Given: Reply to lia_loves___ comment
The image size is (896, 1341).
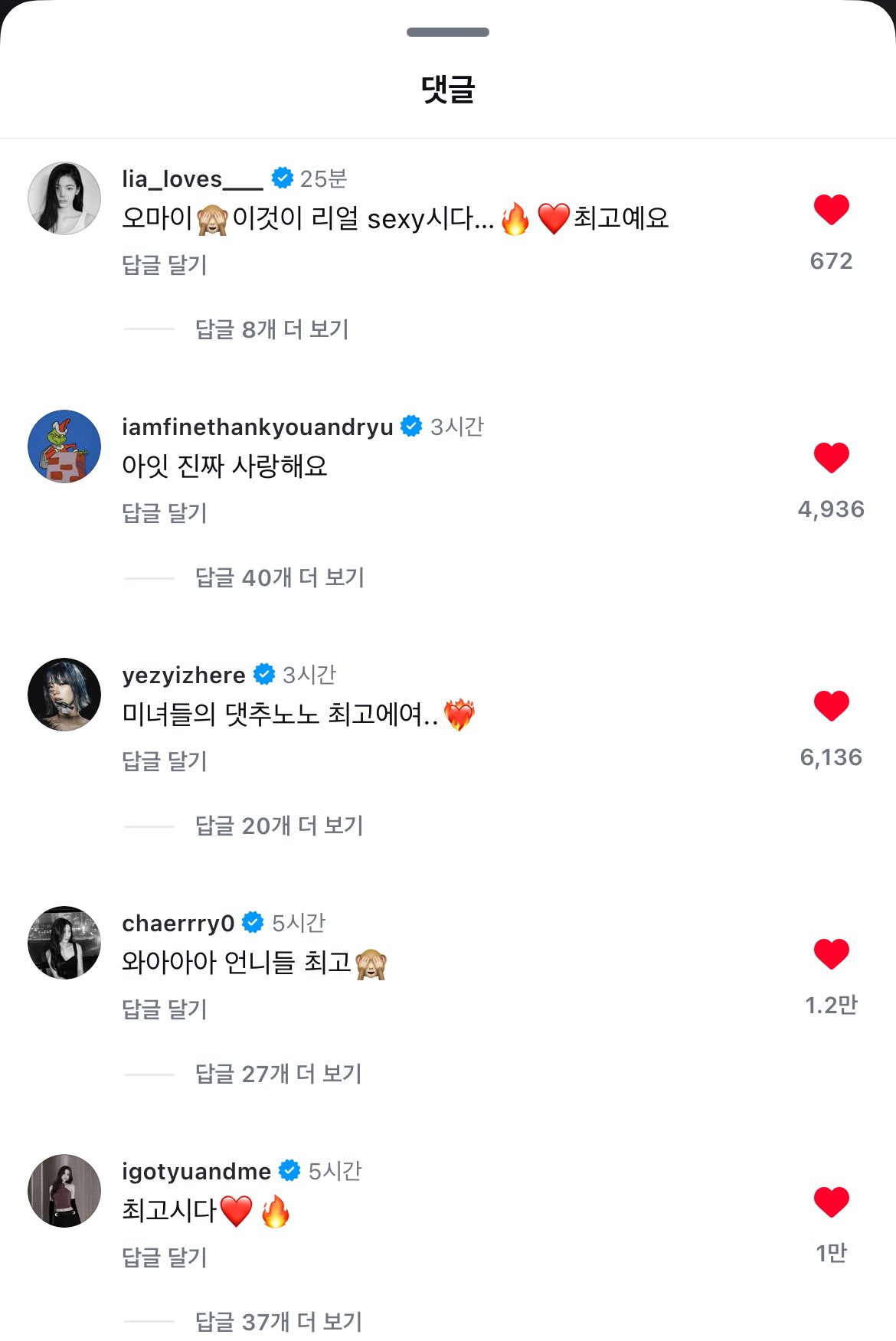Looking at the screenshot, I should pyautogui.click(x=165, y=265).
